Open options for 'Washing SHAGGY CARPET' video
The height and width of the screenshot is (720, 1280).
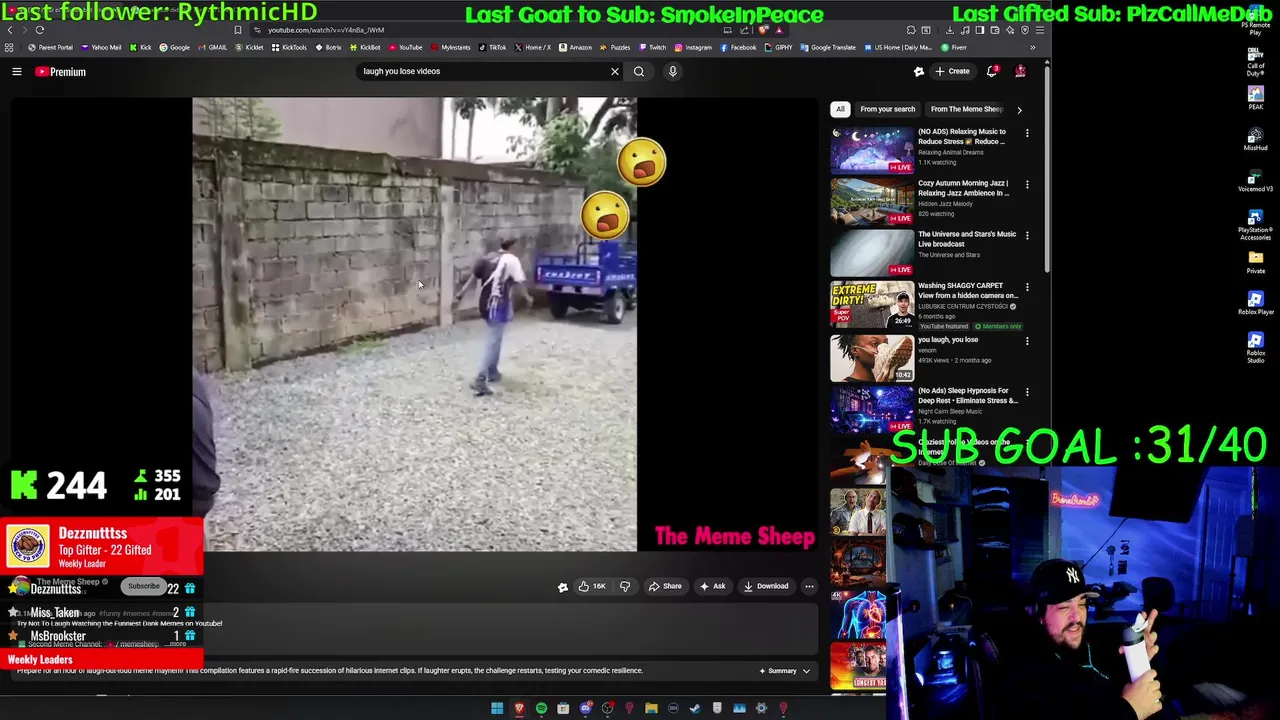pyautogui.click(x=1027, y=287)
